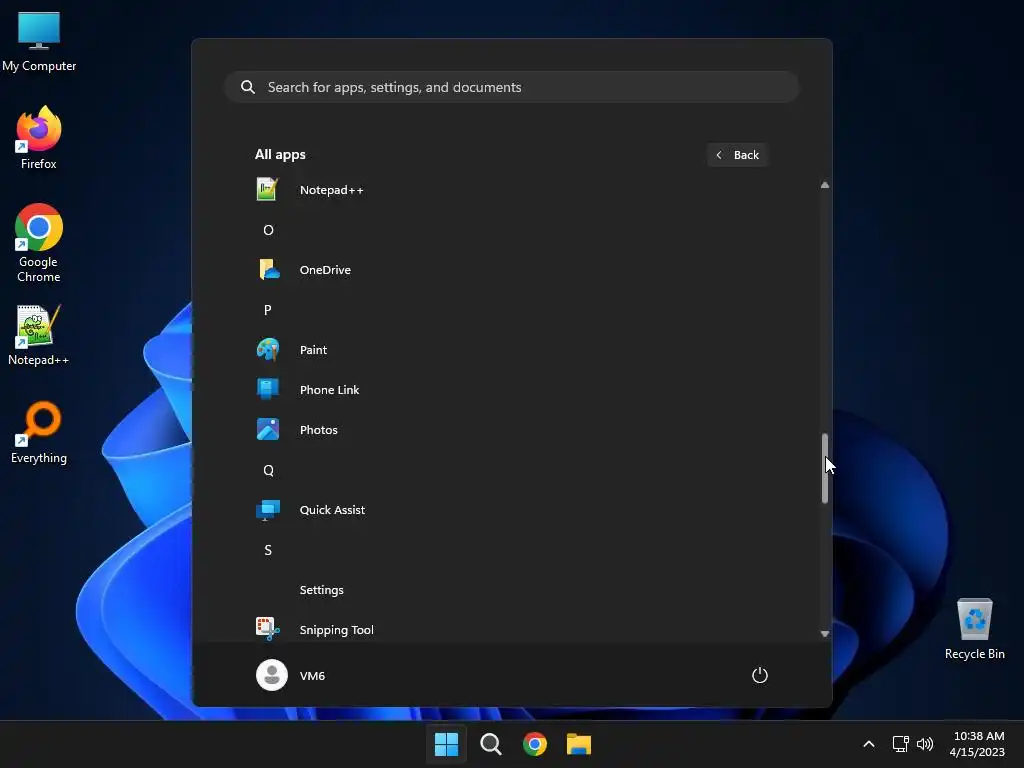This screenshot has height=768, width=1024.
Task: Open File Explorer from the taskbar
Action: pyautogui.click(x=579, y=744)
